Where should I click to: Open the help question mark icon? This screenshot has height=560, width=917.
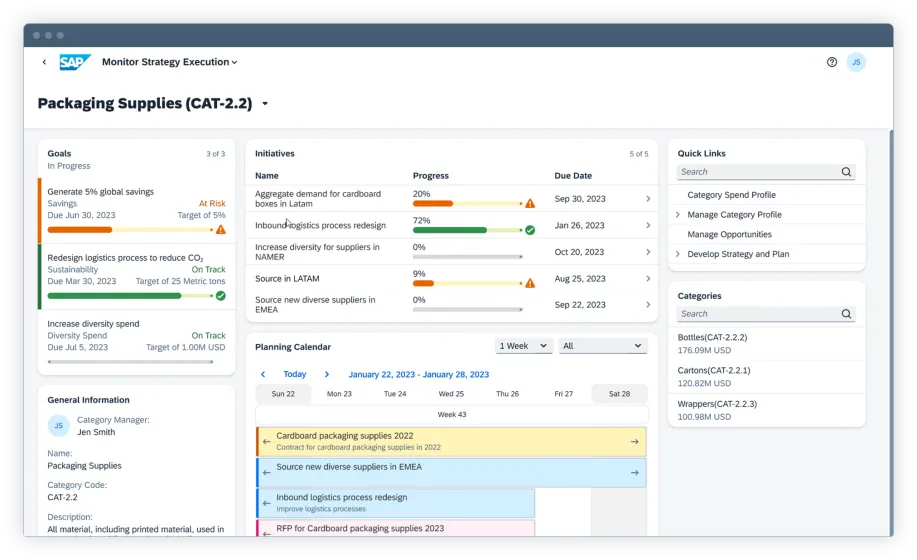point(832,62)
